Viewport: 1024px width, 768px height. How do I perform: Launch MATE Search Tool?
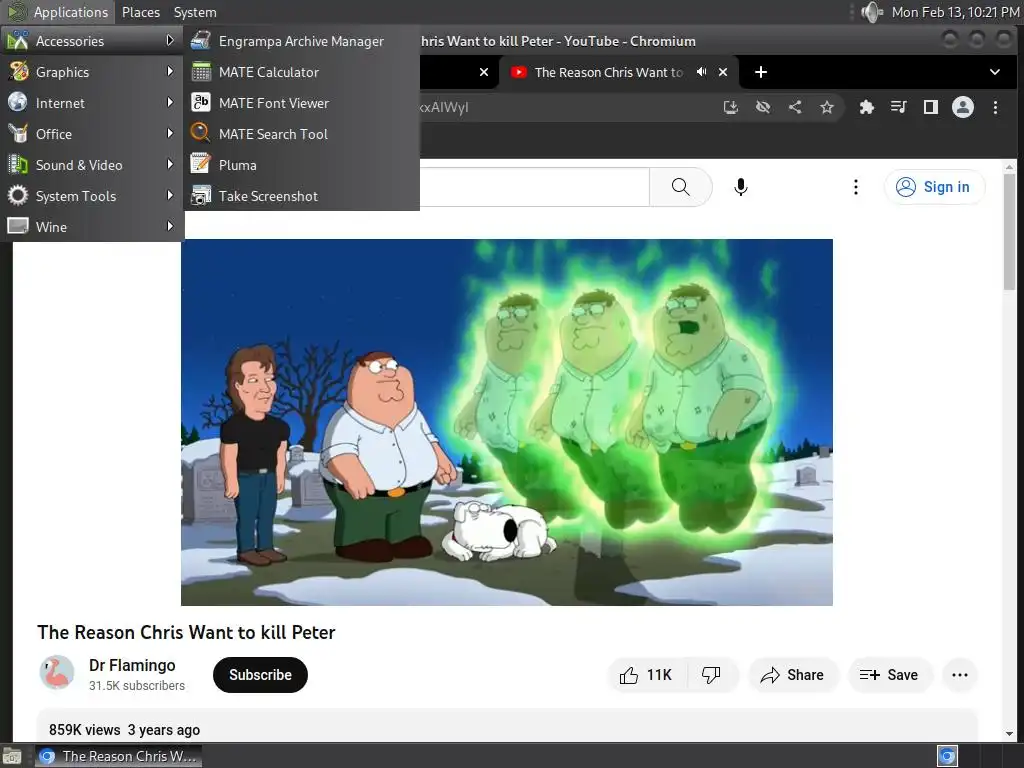pos(301,134)
